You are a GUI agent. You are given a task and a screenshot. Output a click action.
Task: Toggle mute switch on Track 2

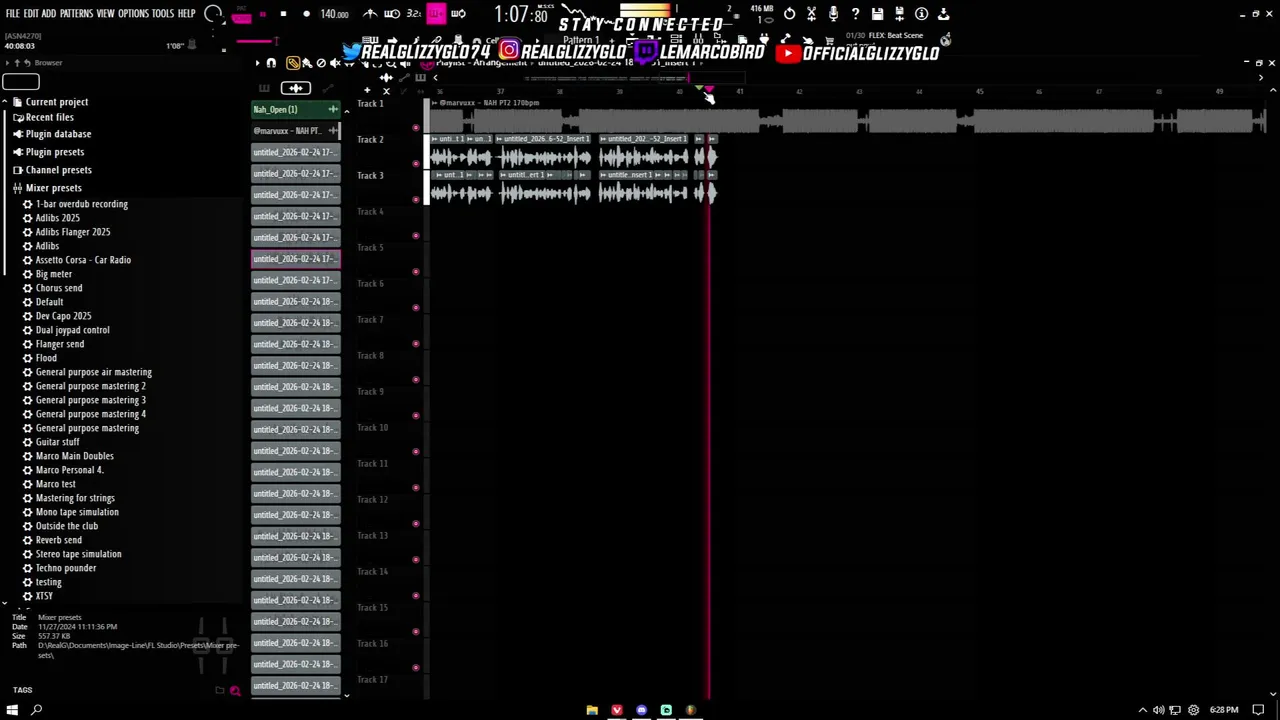point(416,163)
